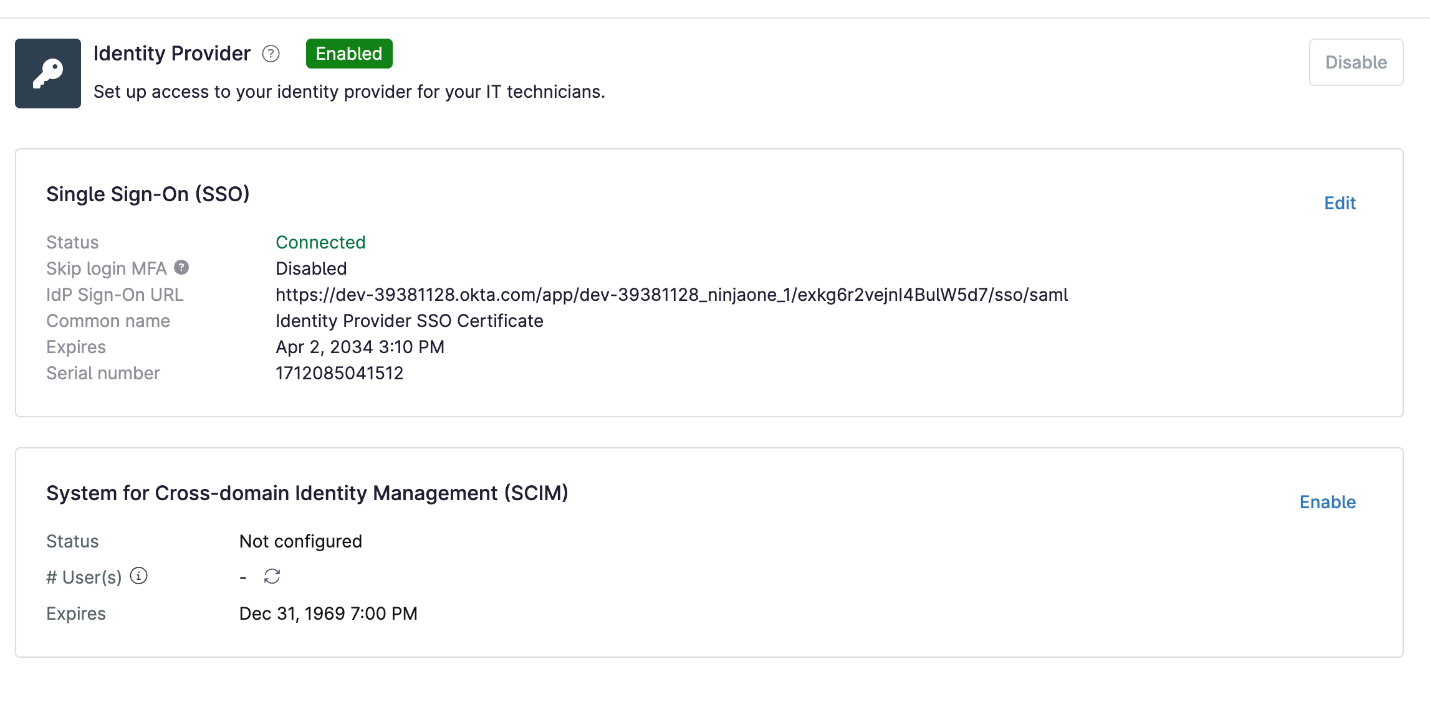The height and width of the screenshot is (720, 1430).
Task: Click the Identity Provider SSO Certificate common name
Action: pos(409,321)
